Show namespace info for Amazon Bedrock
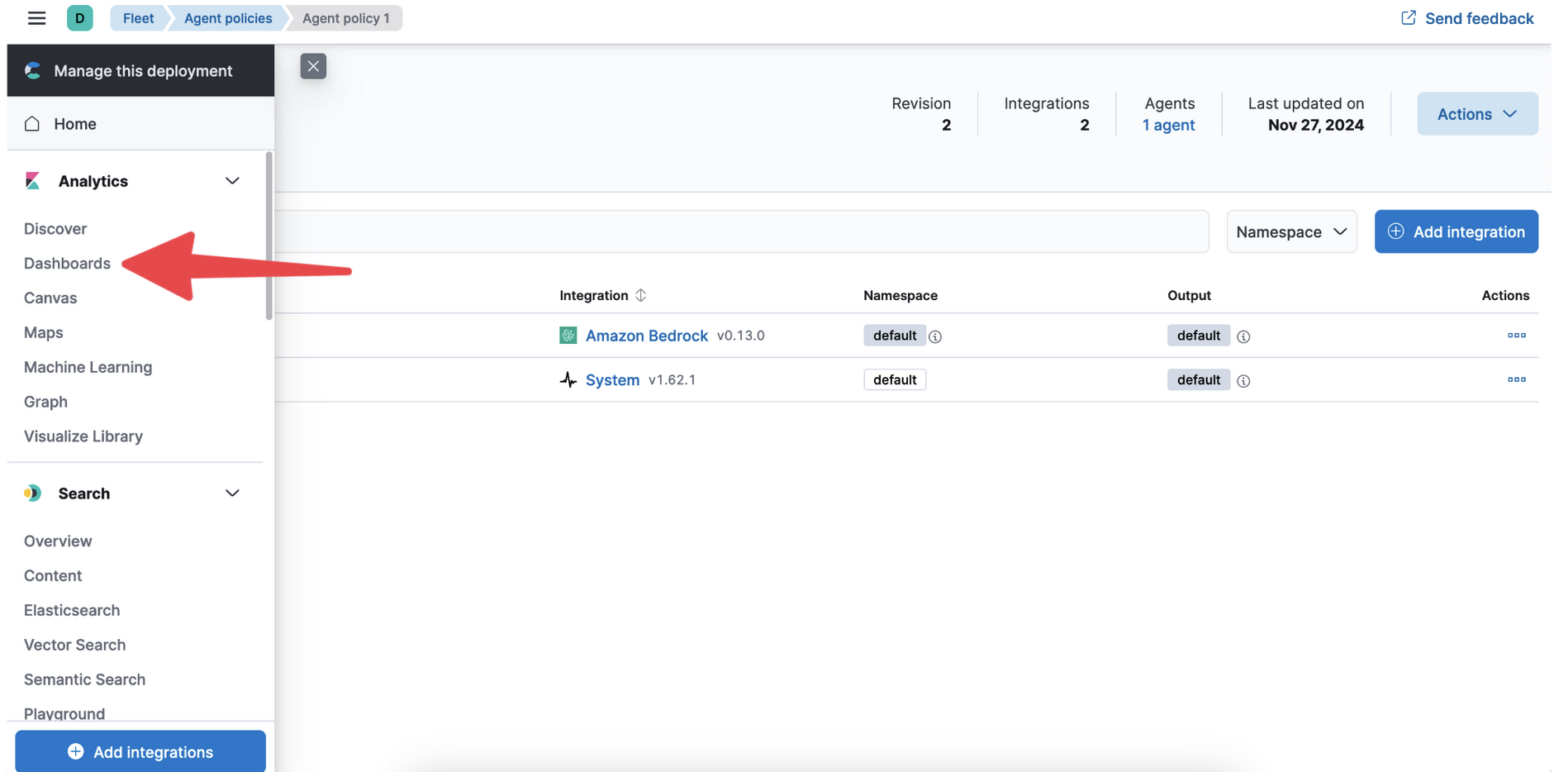1568x772 pixels. [935, 336]
